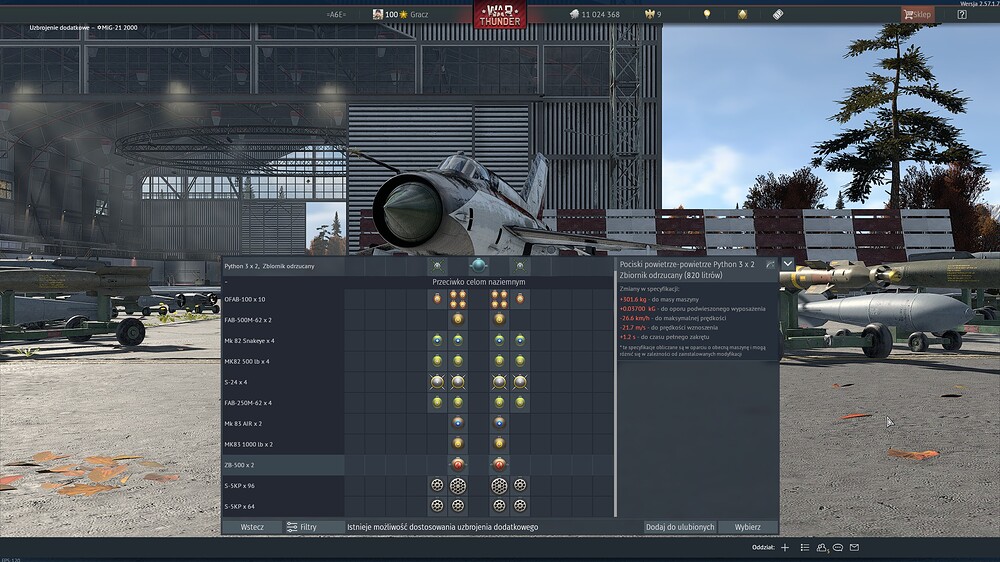1000x562 pixels.
Task: Click the rightmost MK82 500 lb bomb icon
Action: point(520,361)
